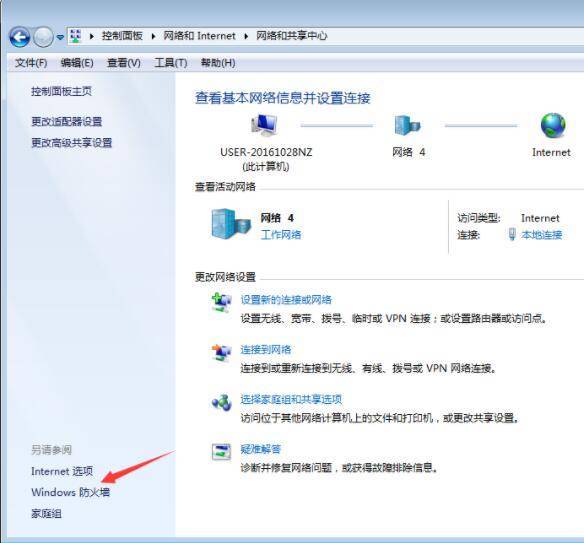
Task: Click the Control Panel address bar icon
Action: click(x=76, y=36)
